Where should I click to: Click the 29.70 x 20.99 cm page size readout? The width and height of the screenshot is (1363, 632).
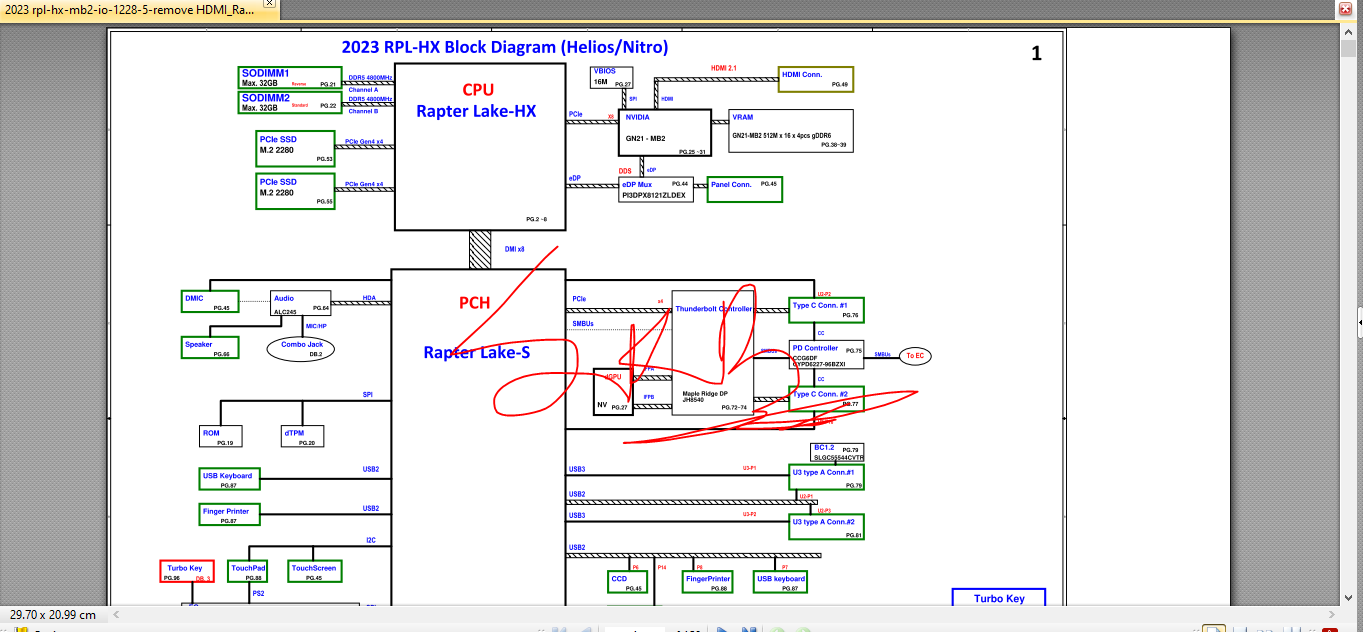coord(52,614)
